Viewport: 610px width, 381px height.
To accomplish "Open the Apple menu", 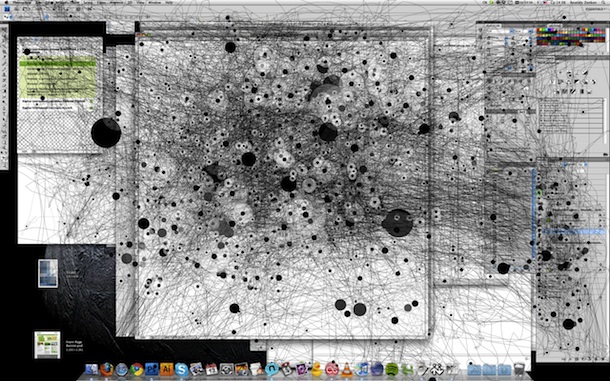I will (6, 2).
